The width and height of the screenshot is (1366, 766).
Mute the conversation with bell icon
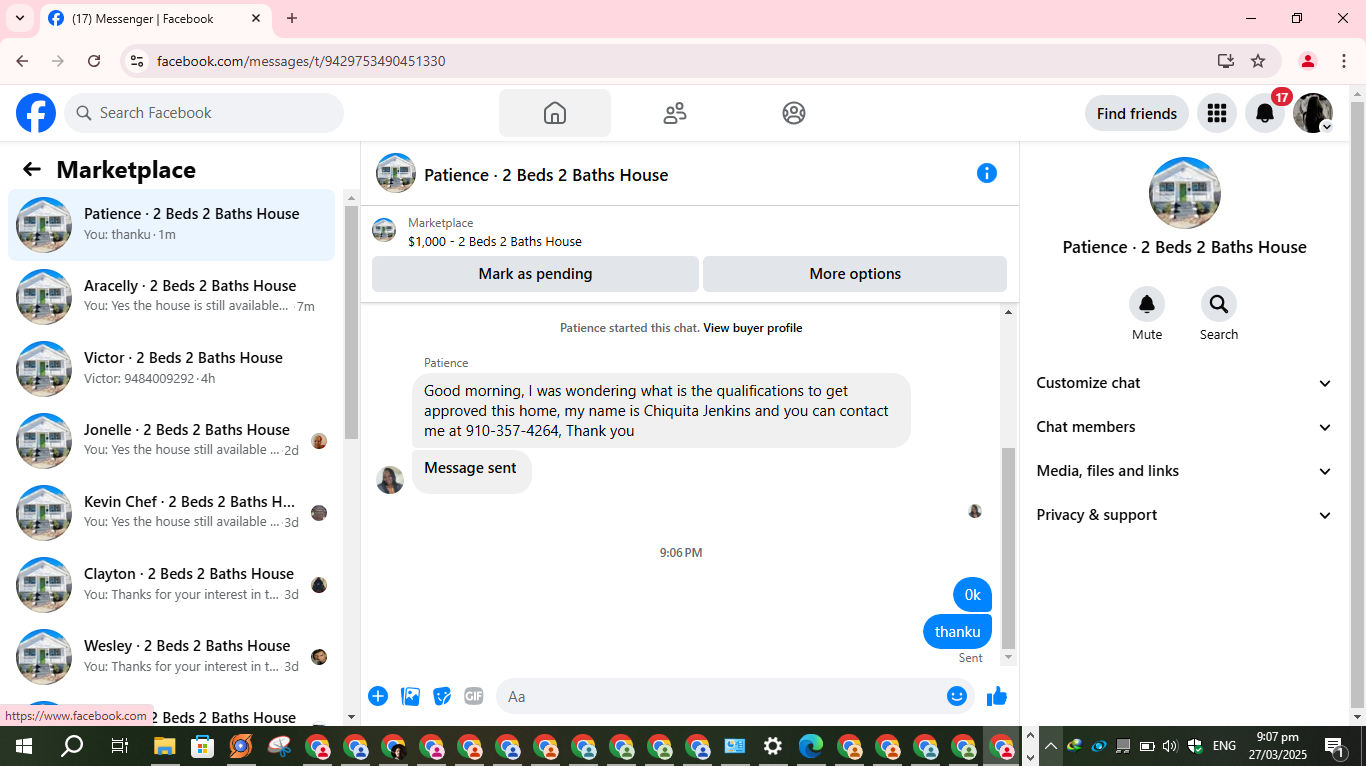click(1147, 304)
